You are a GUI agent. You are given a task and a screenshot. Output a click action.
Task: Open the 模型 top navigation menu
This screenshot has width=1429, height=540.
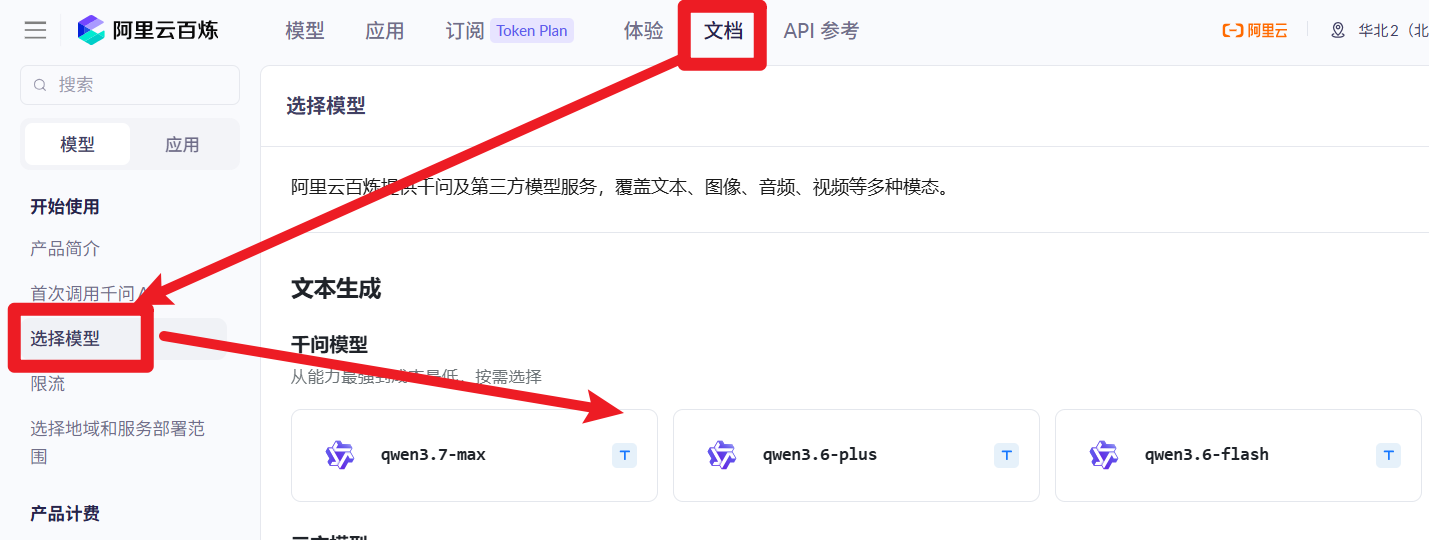[x=305, y=31]
